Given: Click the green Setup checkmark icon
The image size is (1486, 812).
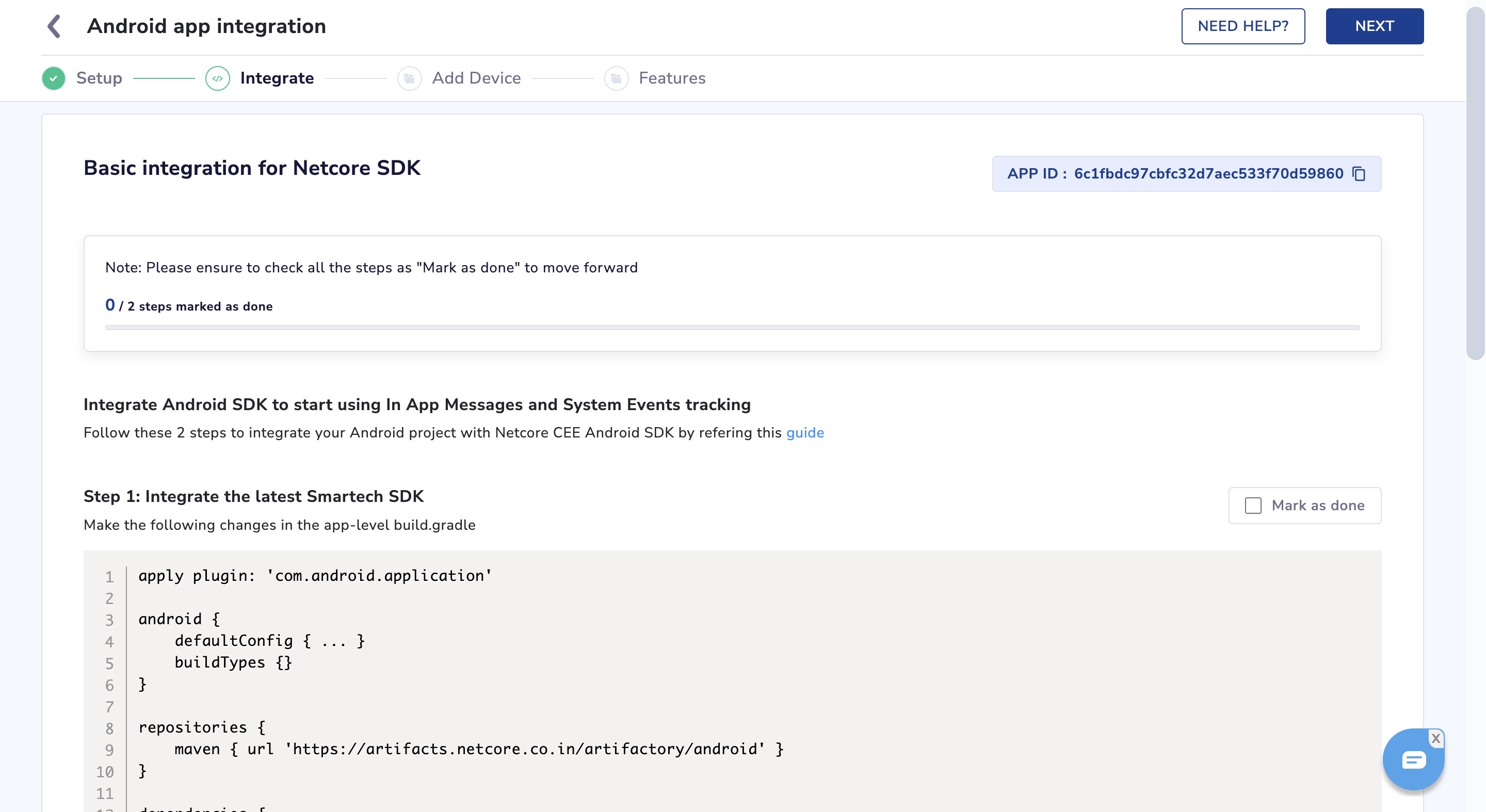Looking at the screenshot, I should pos(54,78).
